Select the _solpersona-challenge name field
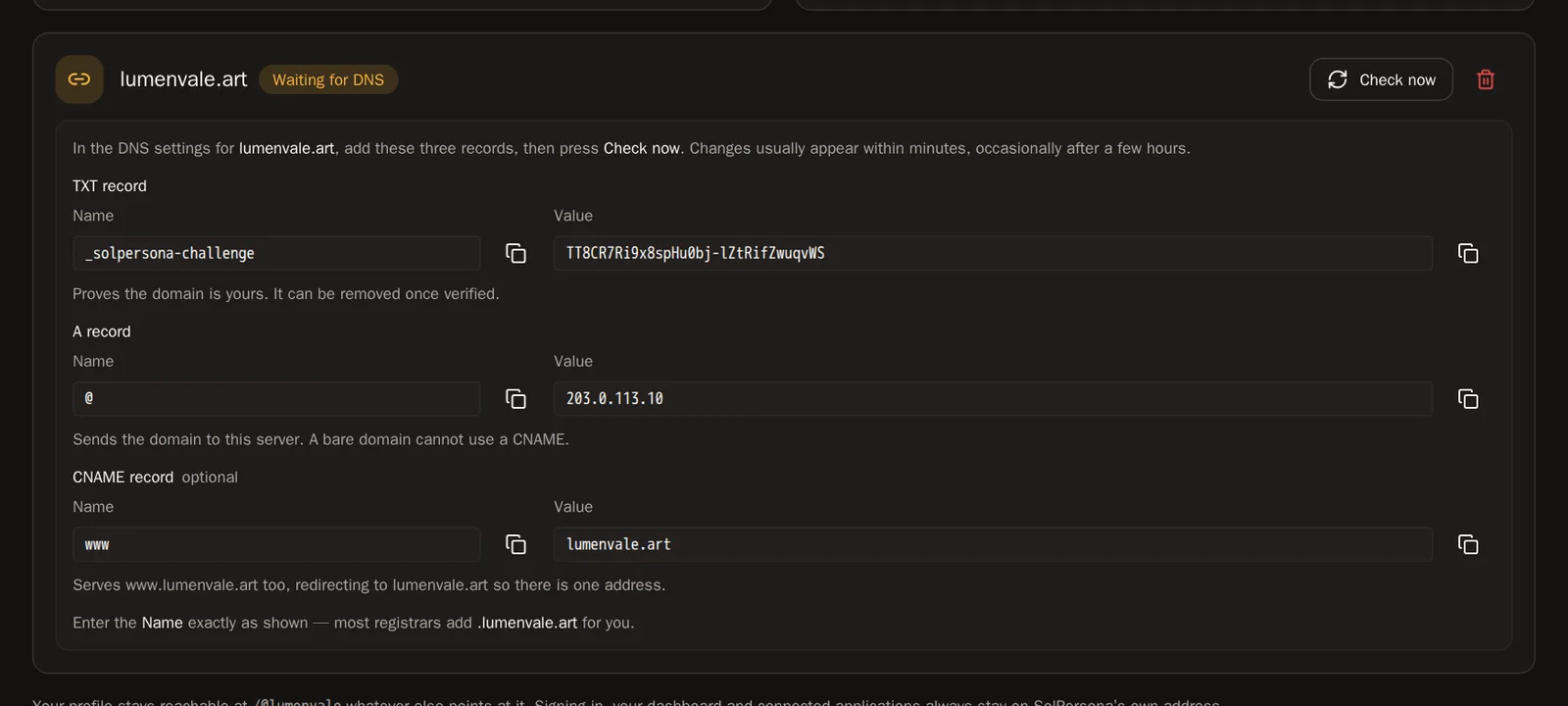 pos(276,253)
